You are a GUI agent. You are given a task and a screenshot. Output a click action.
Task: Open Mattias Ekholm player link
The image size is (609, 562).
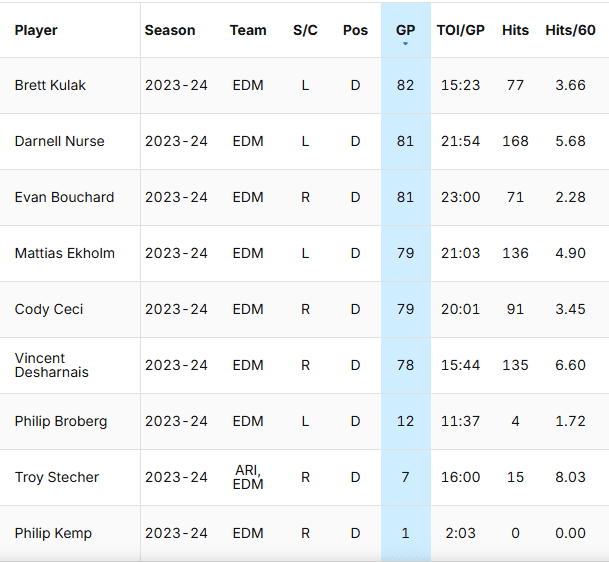point(64,253)
